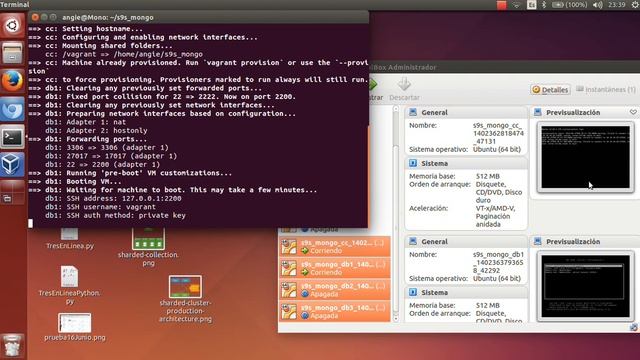Screen dimensions: 640x360
Task: Open the Wi-Fi network indicator
Action: coord(516,5)
